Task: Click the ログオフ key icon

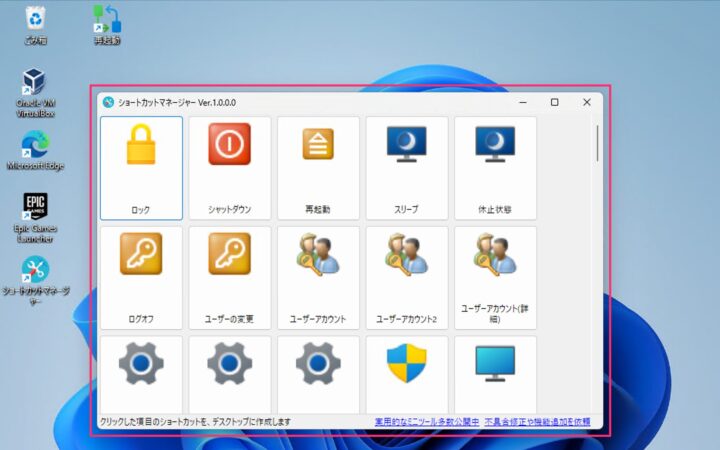Action: [141, 254]
